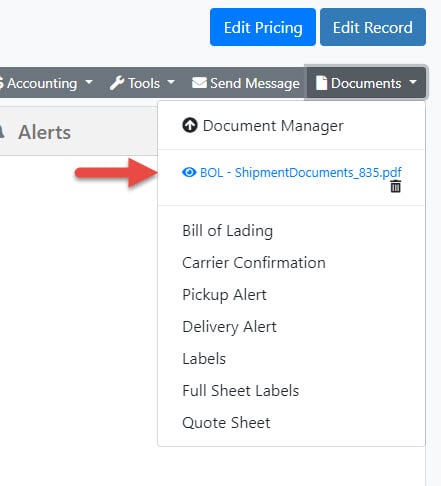The height and width of the screenshot is (486, 441).
Task: Select Pickup Alert document option
Action: click(224, 295)
